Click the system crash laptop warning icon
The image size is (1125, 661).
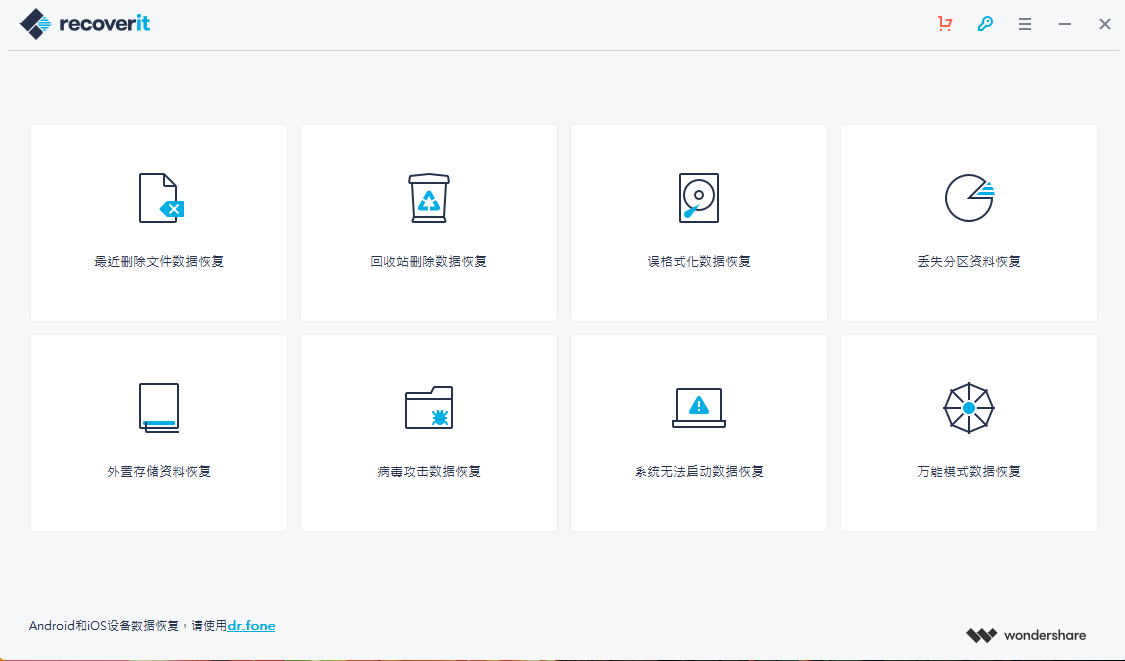[699, 407]
